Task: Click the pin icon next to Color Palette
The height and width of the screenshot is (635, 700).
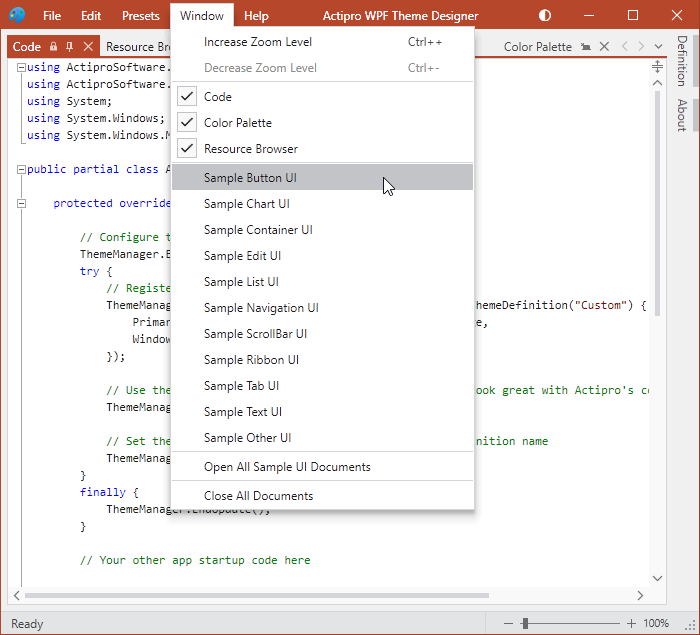Action: click(586, 46)
